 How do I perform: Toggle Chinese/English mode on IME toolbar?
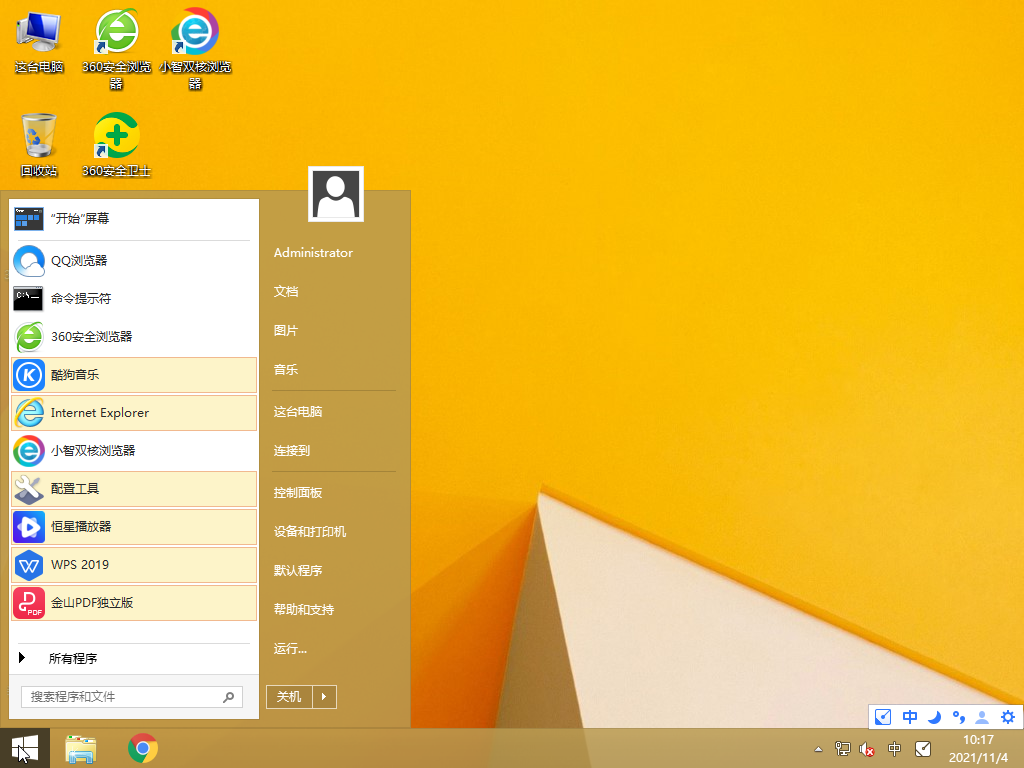coord(909,717)
